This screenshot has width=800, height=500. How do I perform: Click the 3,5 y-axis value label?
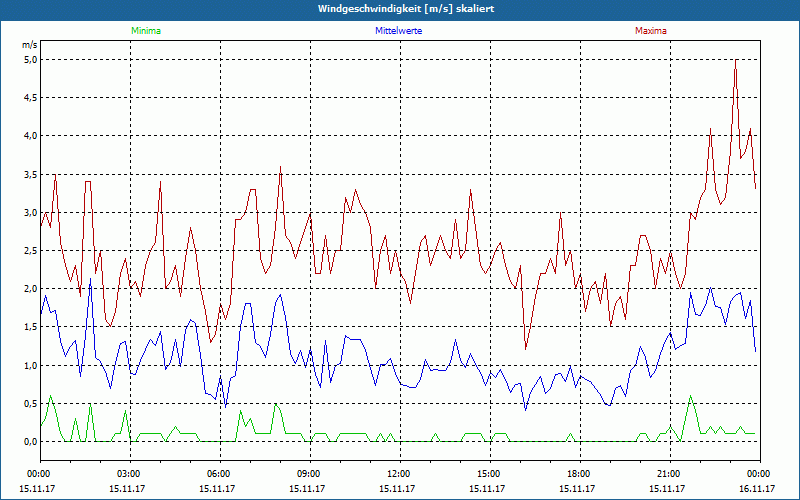[x=29, y=174]
